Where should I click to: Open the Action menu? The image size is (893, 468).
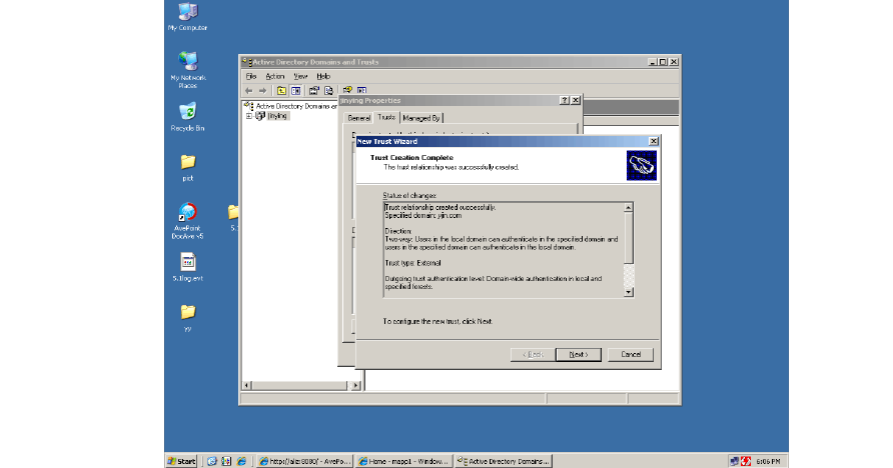275,76
